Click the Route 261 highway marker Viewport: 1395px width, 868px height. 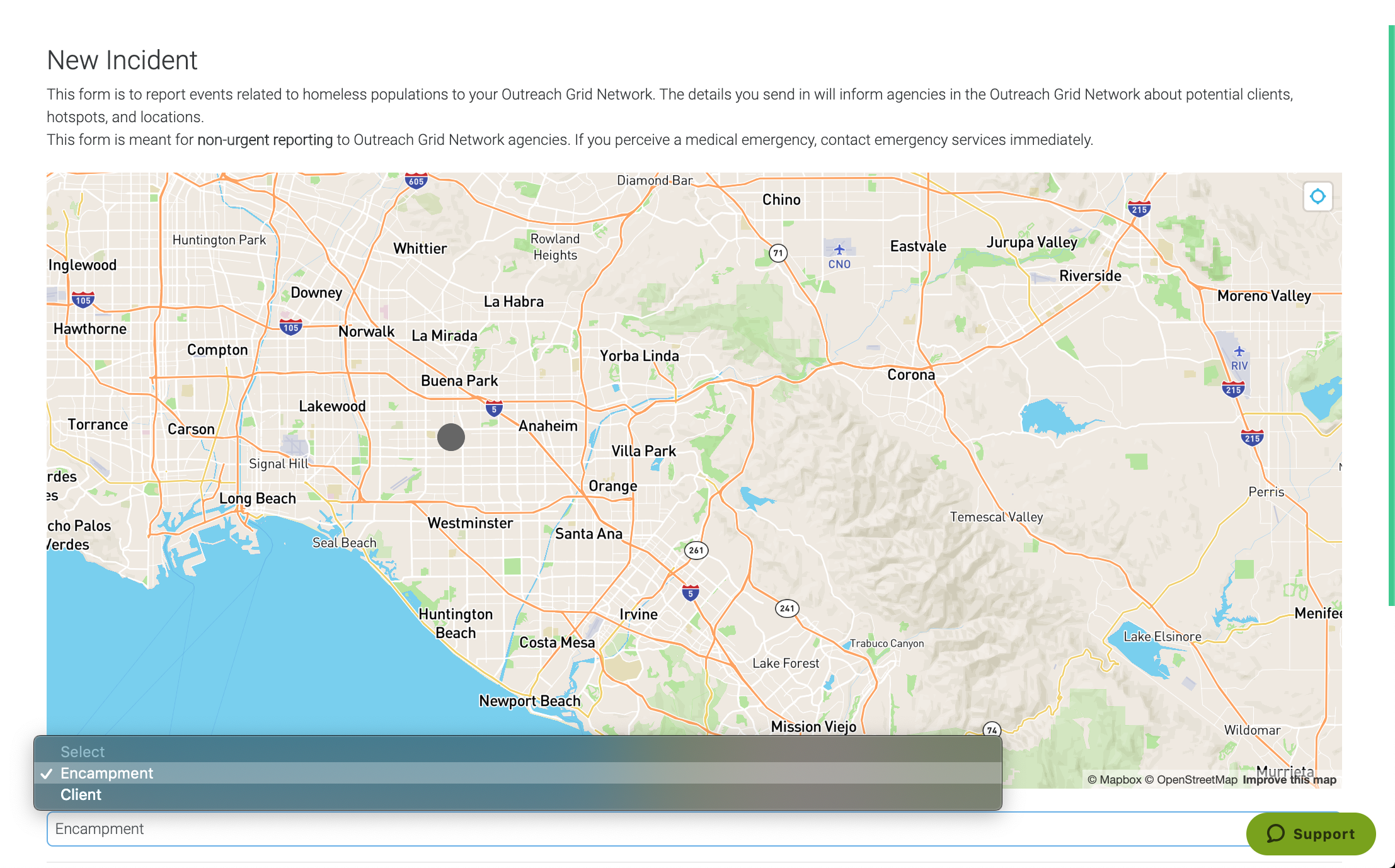click(x=696, y=550)
